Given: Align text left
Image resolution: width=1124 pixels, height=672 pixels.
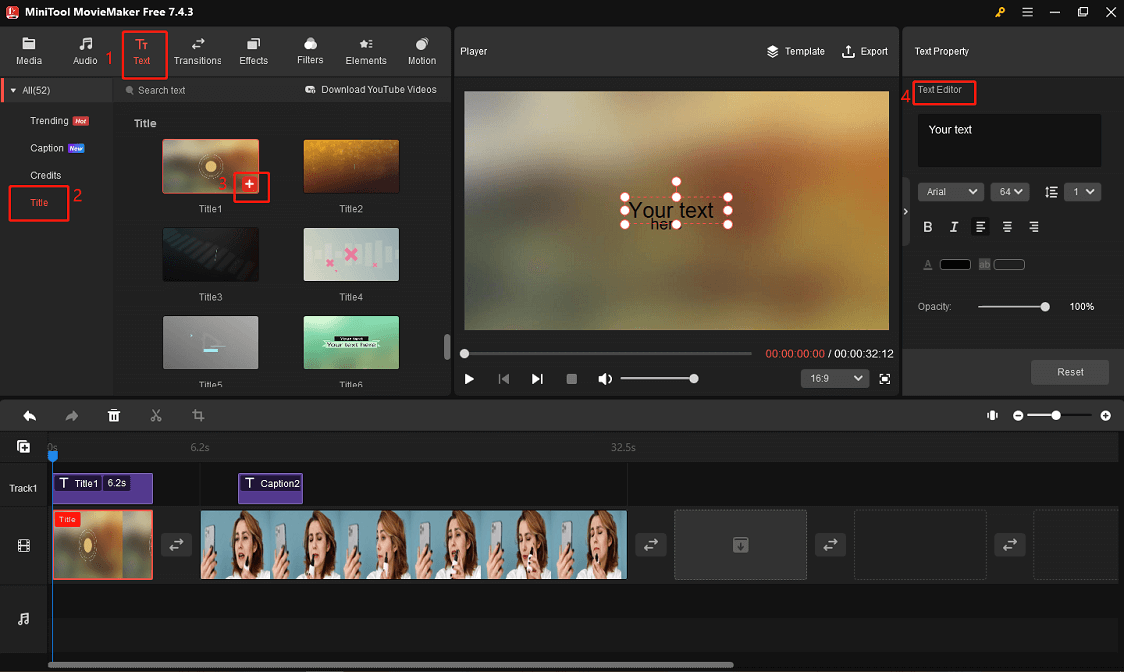Looking at the screenshot, I should [x=980, y=227].
